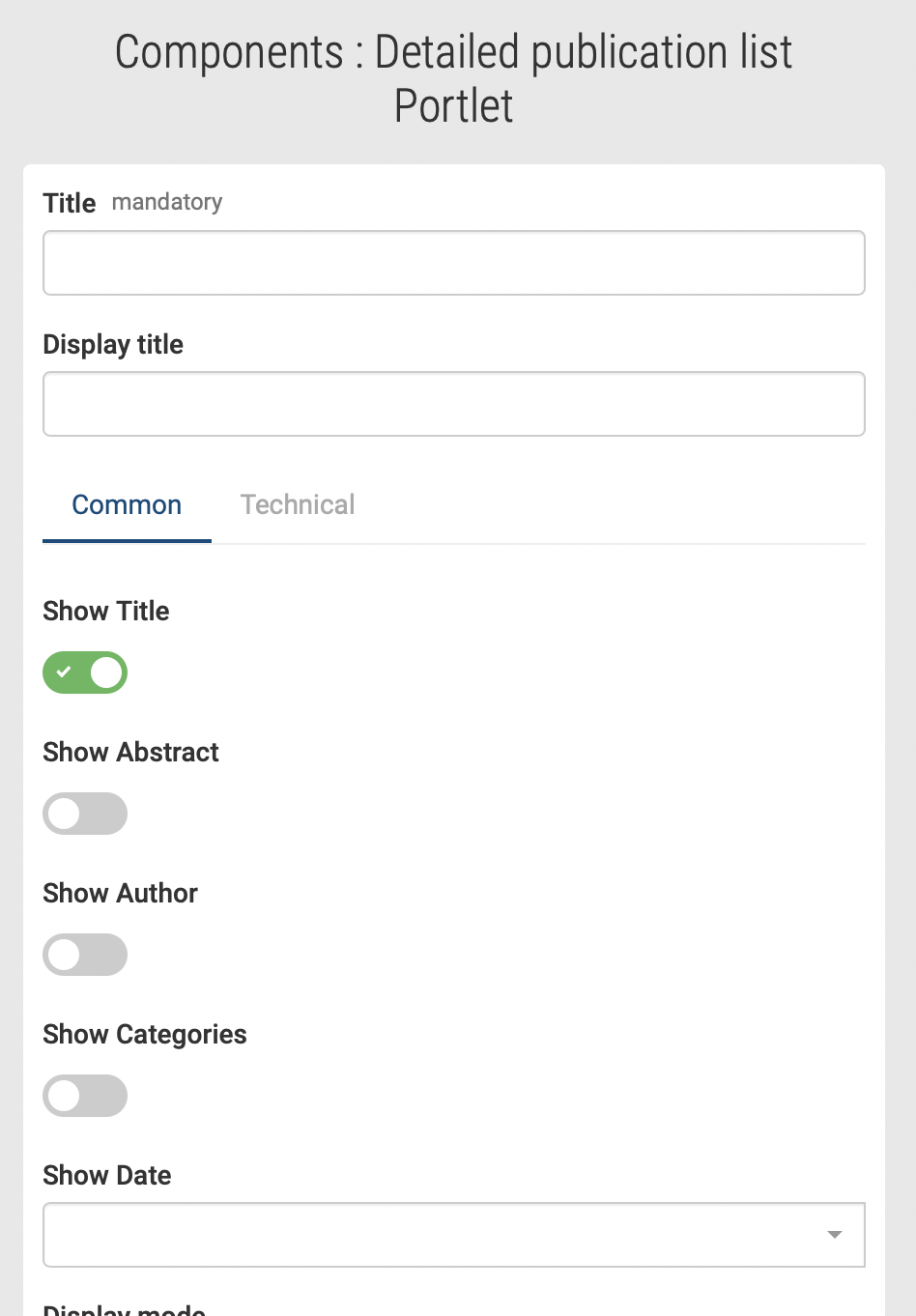Click the Show Date dropdown arrow icon

point(835,1235)
